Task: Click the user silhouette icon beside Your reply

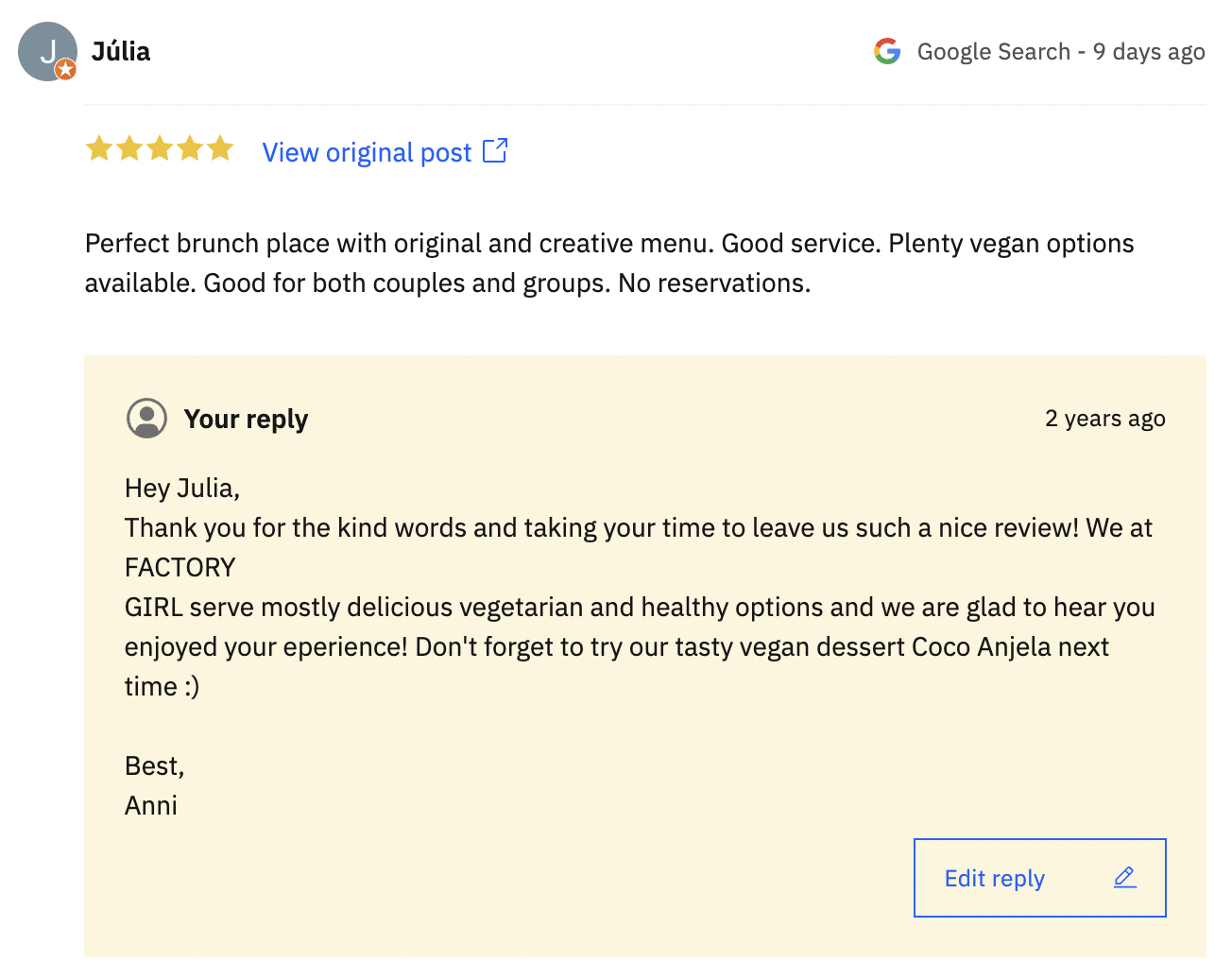Action: click(x=146, y=418)
